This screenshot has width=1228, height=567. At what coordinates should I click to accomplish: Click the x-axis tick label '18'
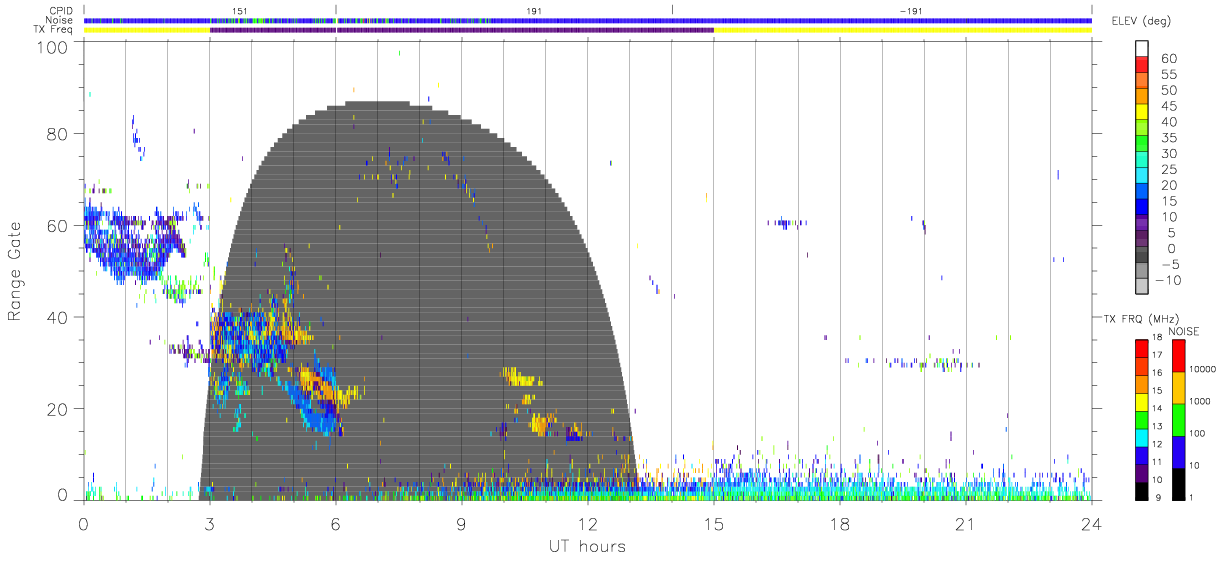840,524
